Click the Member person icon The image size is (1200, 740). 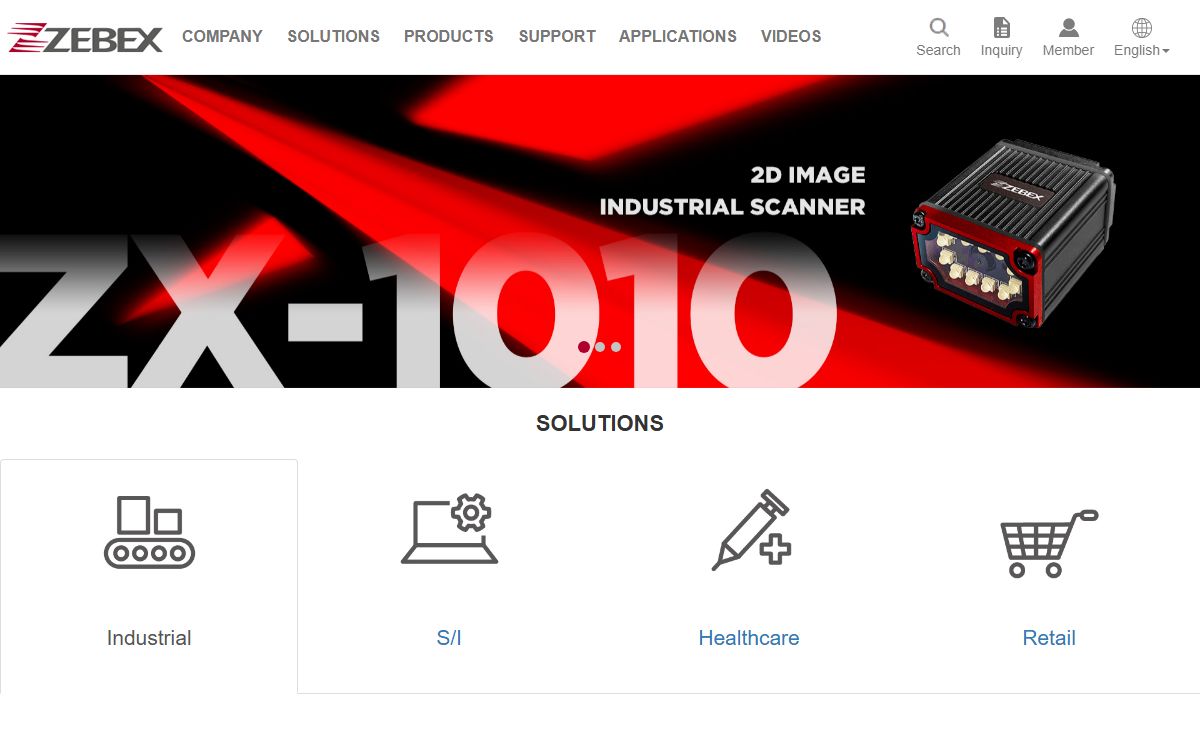1068,27
